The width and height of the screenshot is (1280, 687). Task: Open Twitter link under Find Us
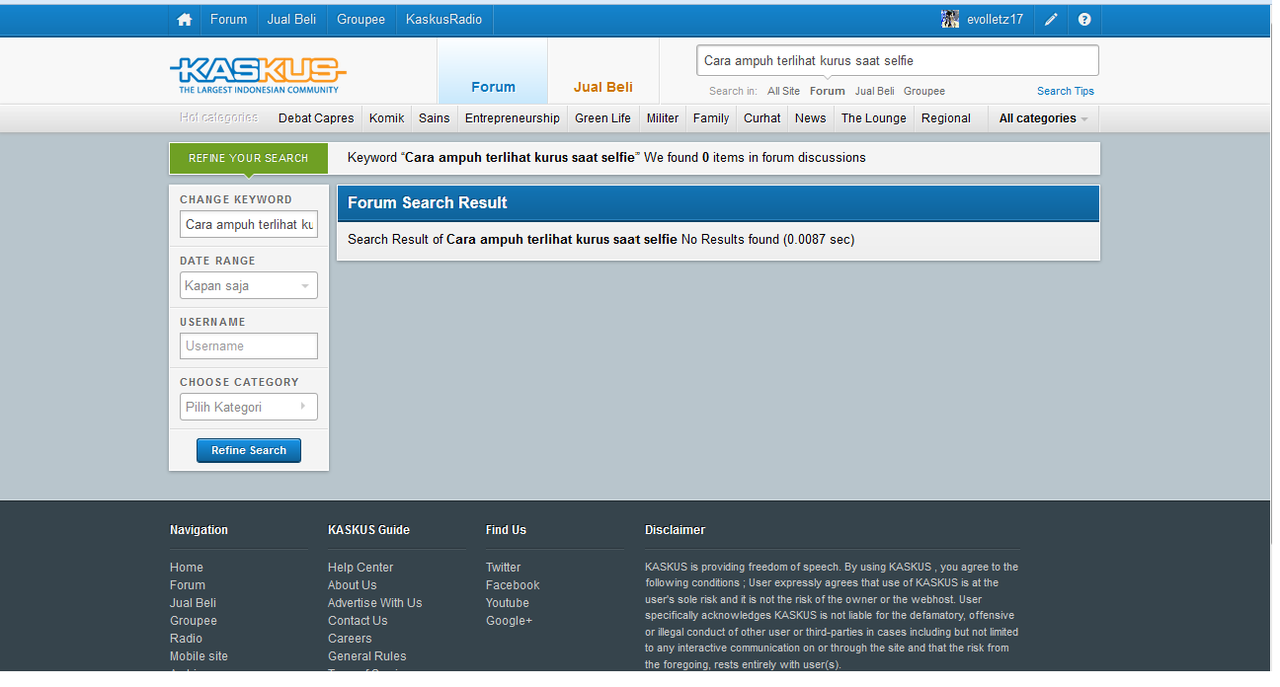[x=503, y=567]
